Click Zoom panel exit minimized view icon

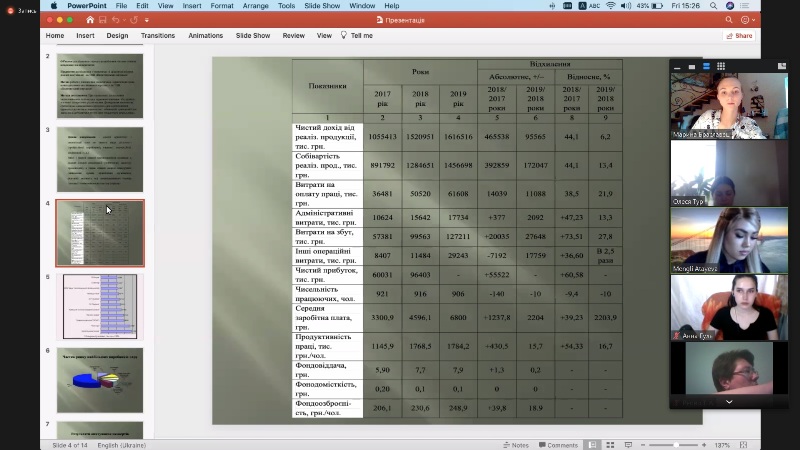(x=782, y=66)
